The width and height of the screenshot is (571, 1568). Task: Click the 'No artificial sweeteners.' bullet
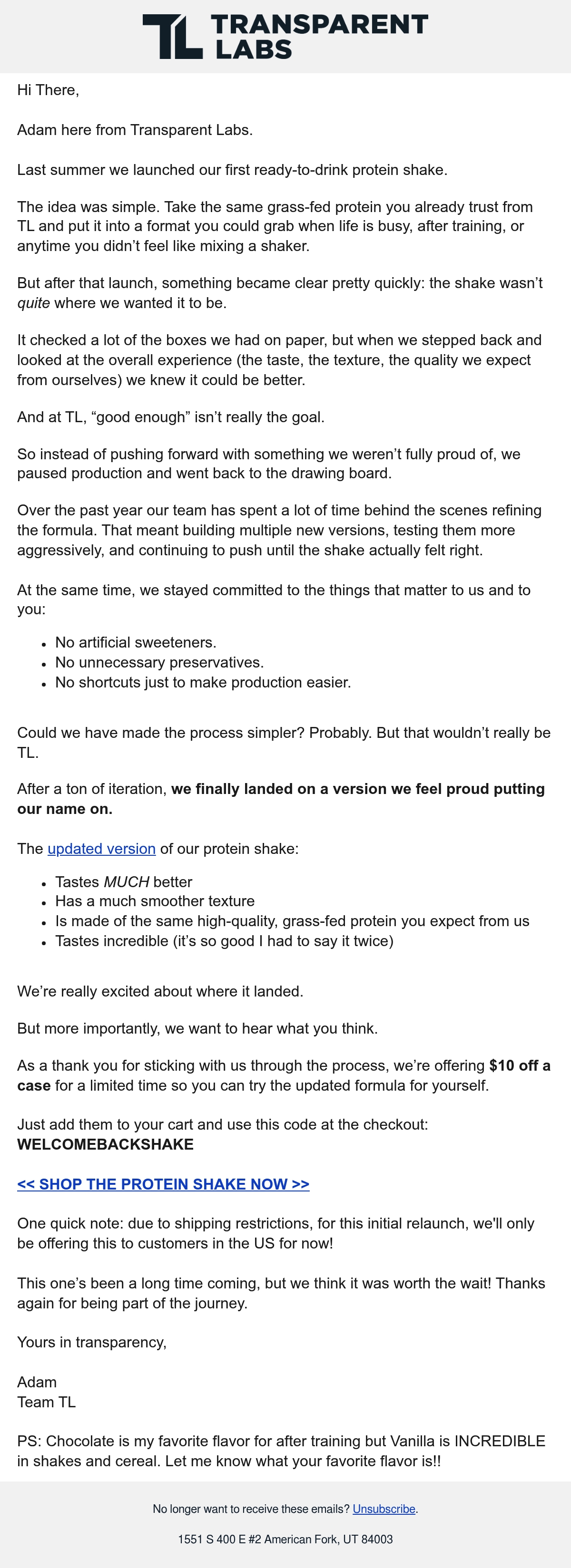[x=136, y=642]
